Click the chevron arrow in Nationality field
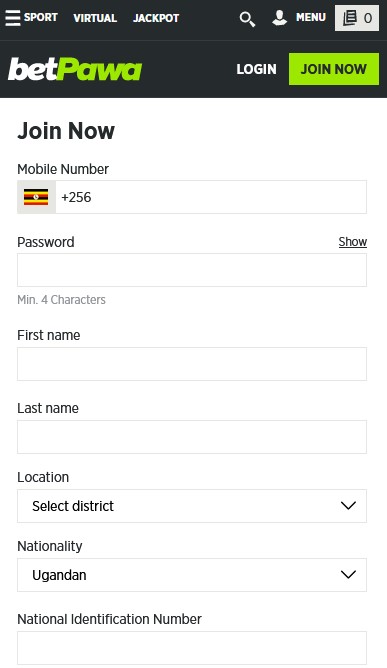 click(348, 575)
